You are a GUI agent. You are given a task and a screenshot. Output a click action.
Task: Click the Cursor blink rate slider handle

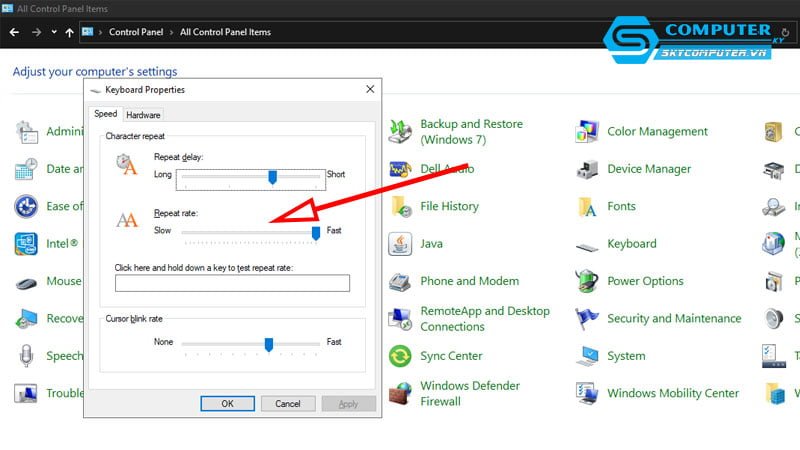pos(268,344)
